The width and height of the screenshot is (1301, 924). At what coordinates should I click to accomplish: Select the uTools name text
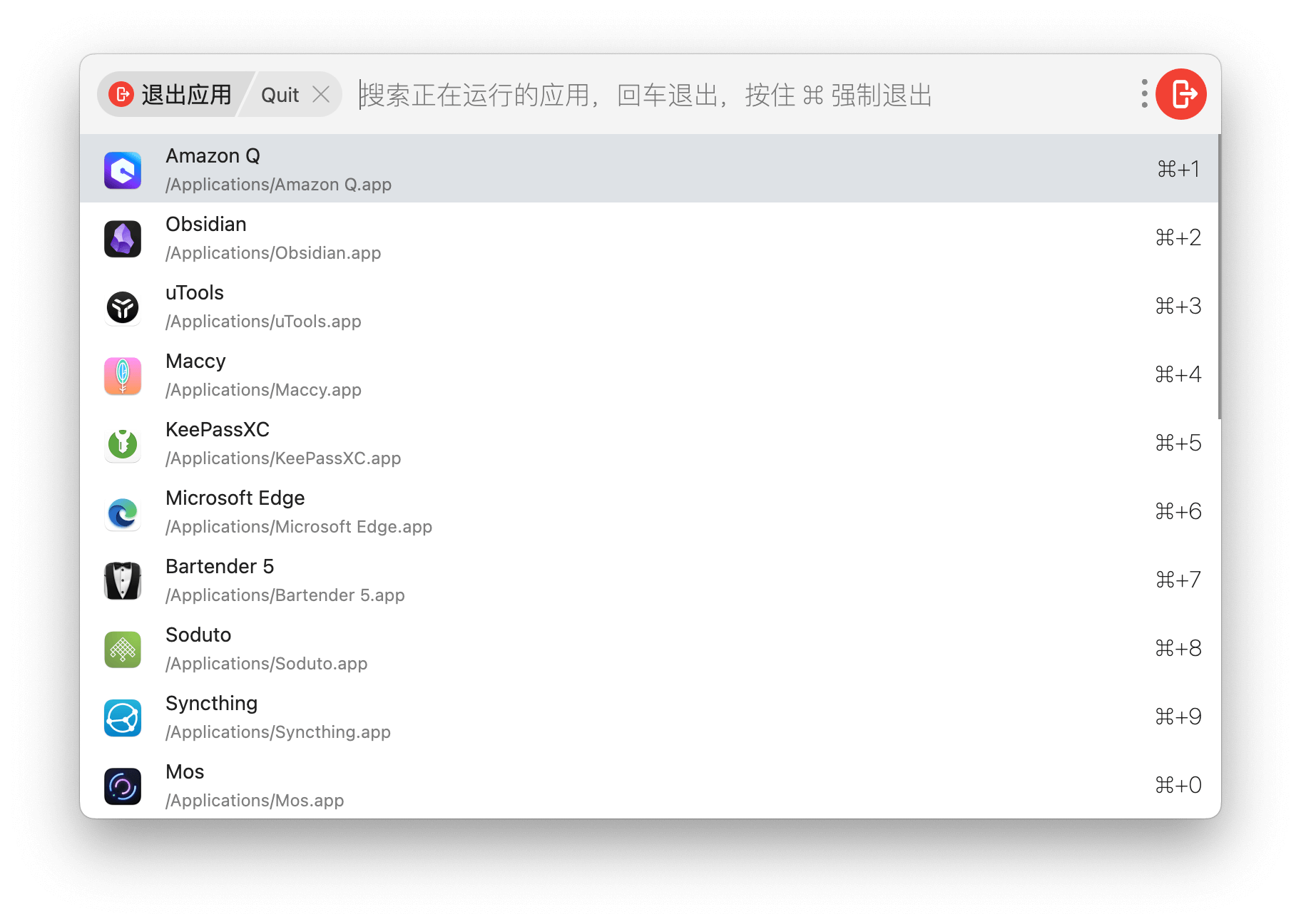pyautogui.click(x=195, y=292)
